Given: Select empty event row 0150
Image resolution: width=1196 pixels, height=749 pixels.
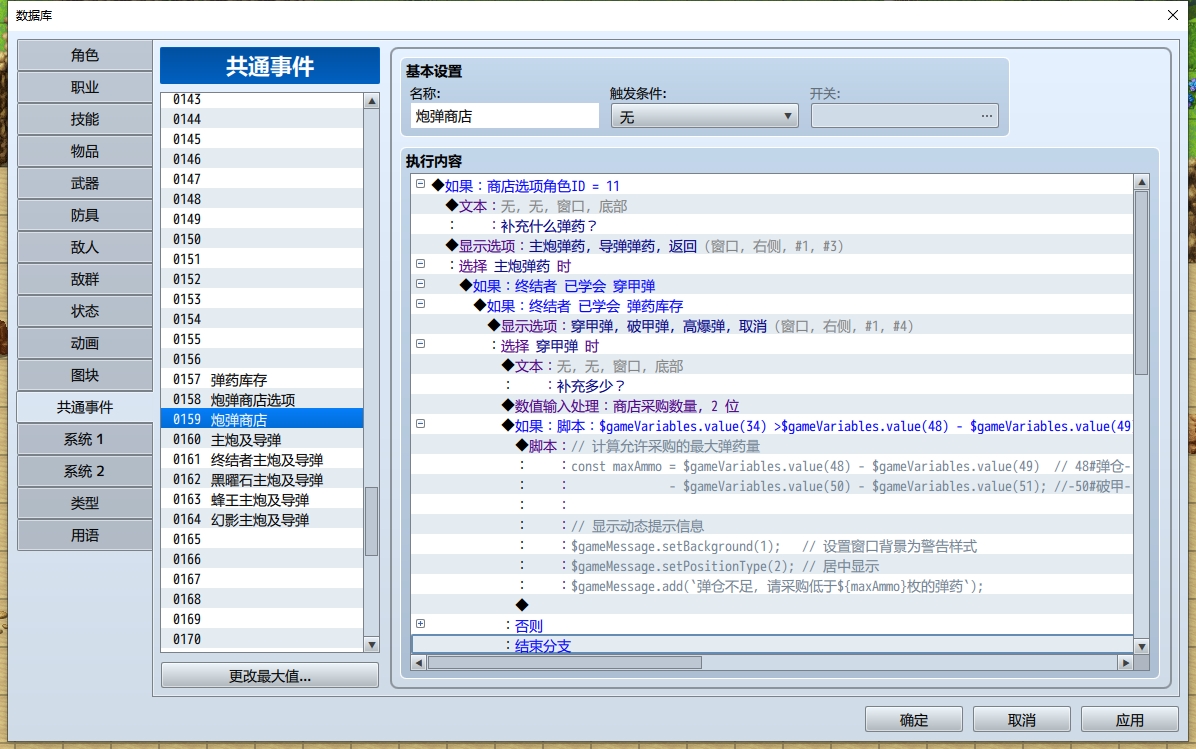Looking at the screenshot, I should [262, 239].
